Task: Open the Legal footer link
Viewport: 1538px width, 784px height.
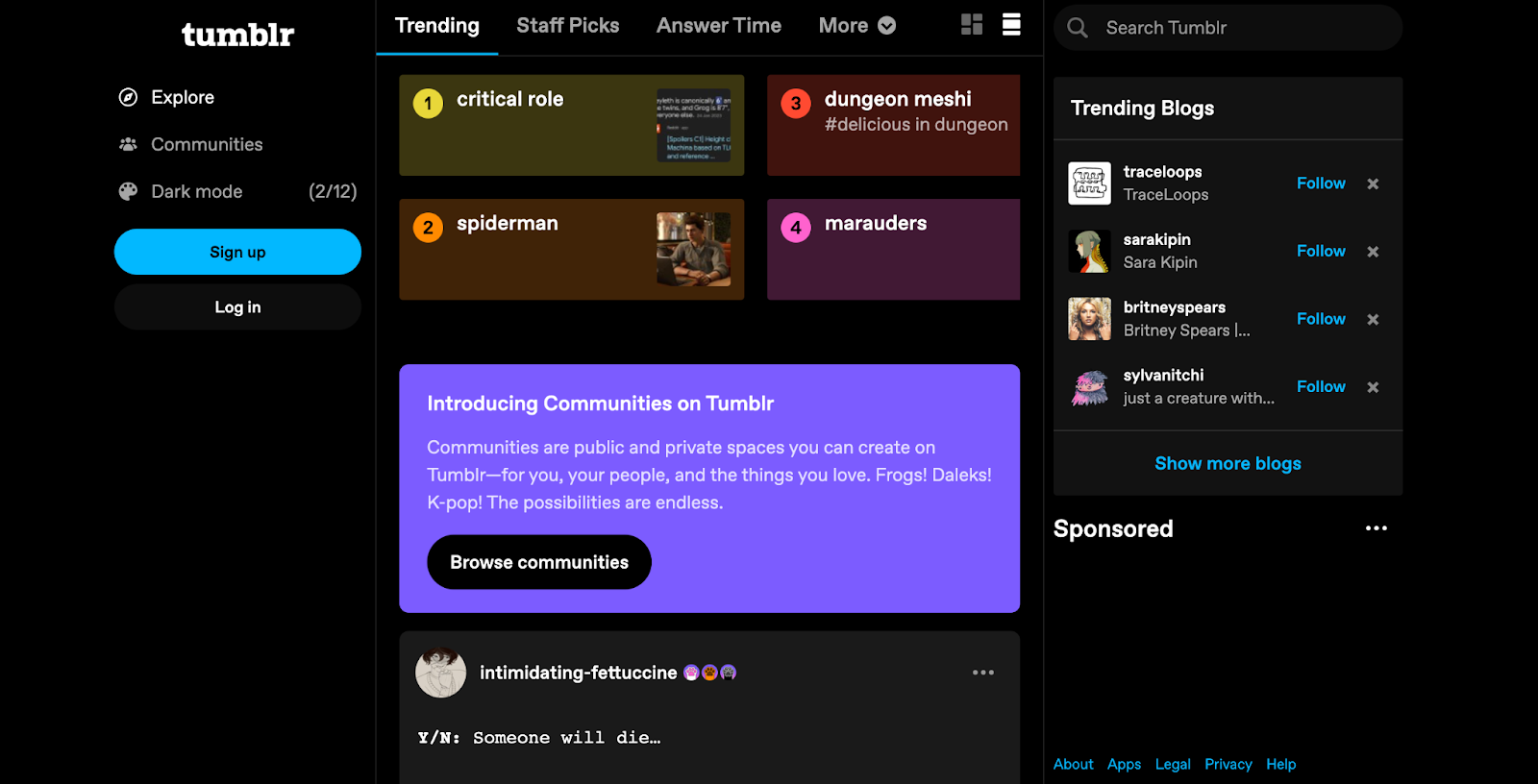Action: pos(1173,764)
